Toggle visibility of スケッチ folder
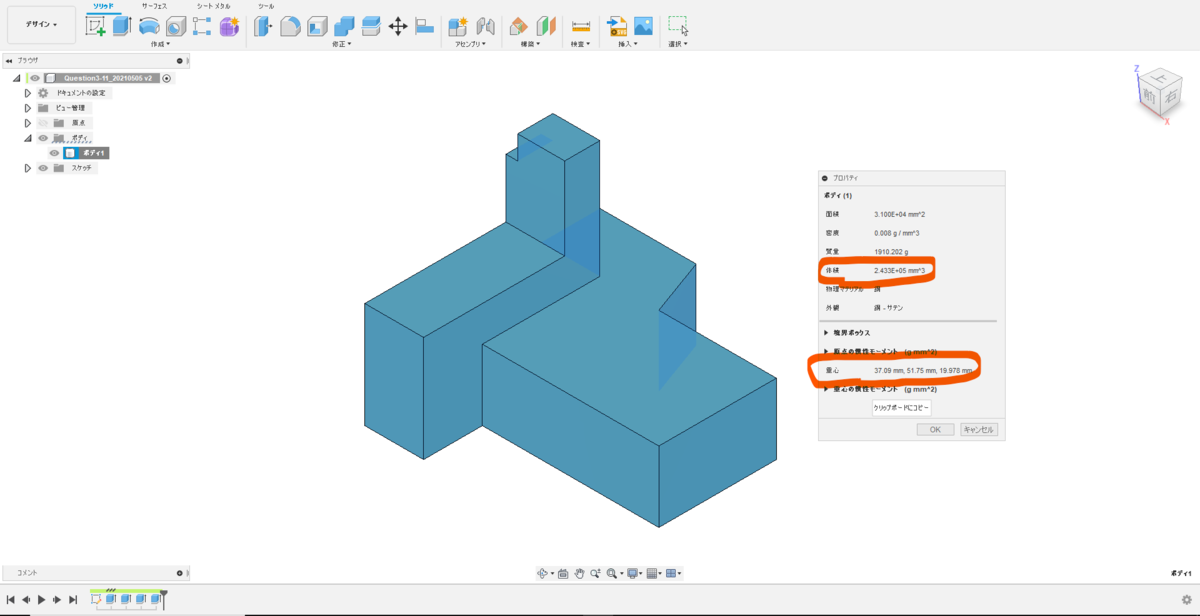 point(43,168)
